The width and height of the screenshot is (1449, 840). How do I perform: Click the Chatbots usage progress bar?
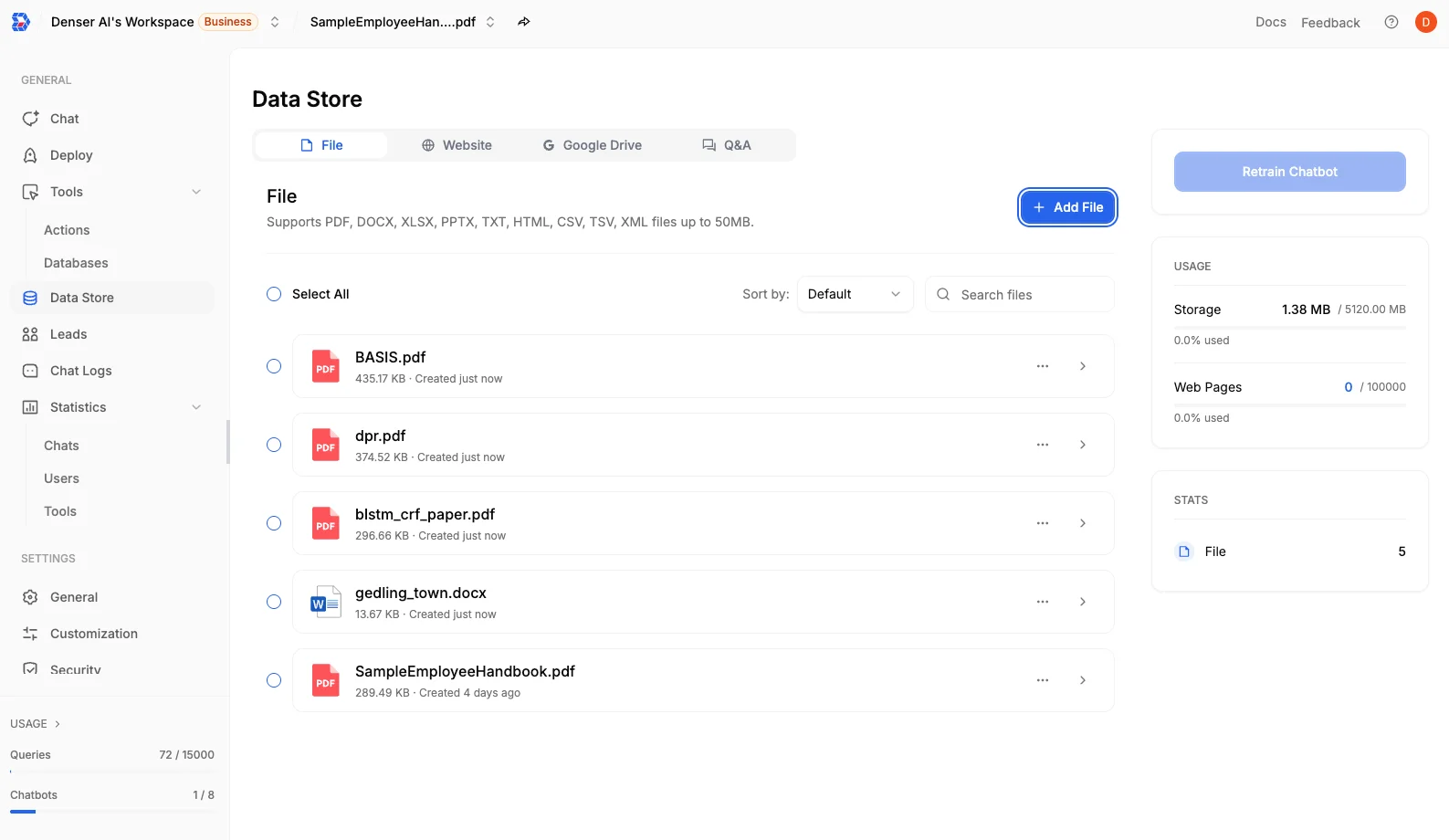(112, 812)
